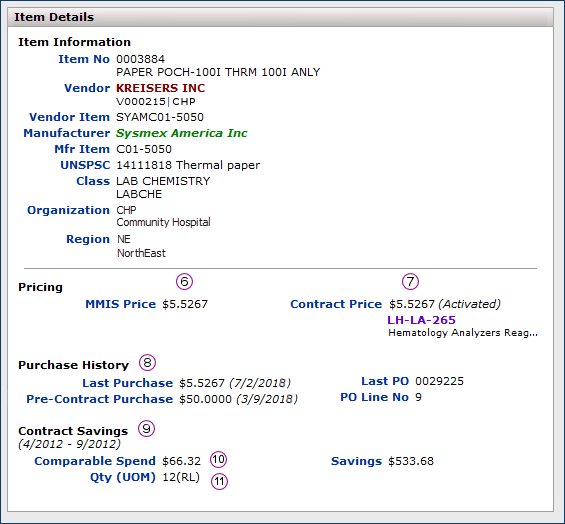Click the UNSPSC code 14111818 Thermal paper
The width and height of the screenshot is (565, 524).
(188, 165)
